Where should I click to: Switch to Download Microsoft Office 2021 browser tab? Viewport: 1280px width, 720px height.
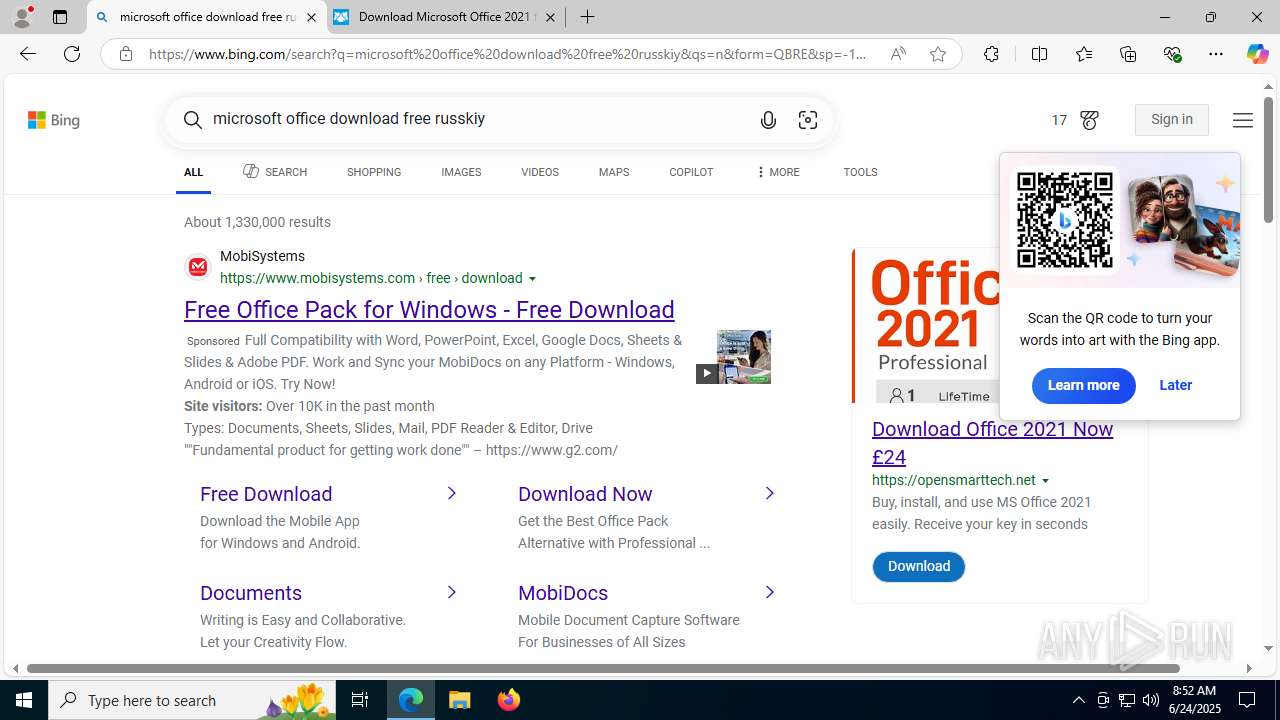tap(445, 17)
